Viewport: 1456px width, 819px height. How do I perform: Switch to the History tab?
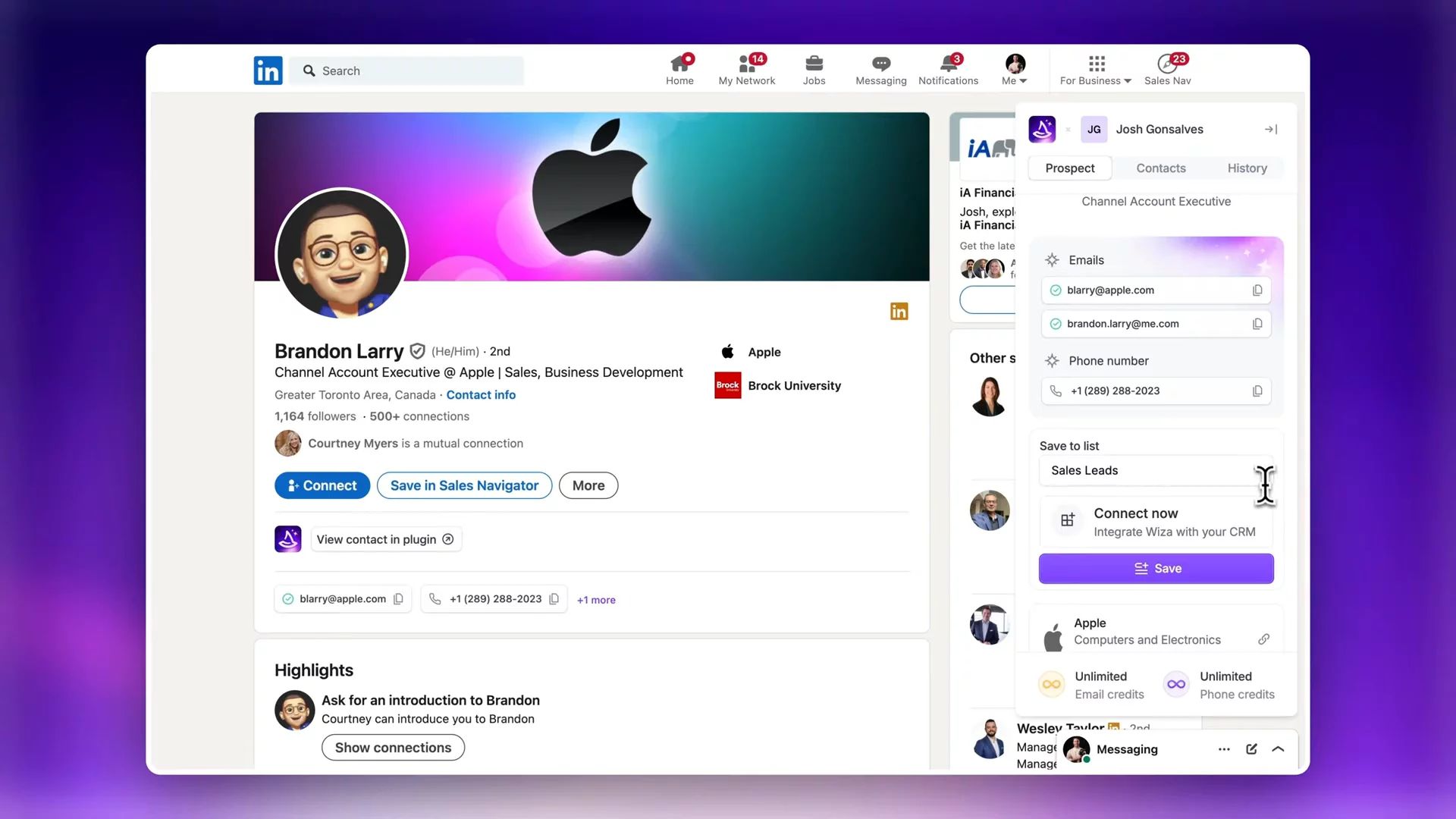coord(1247,168)
